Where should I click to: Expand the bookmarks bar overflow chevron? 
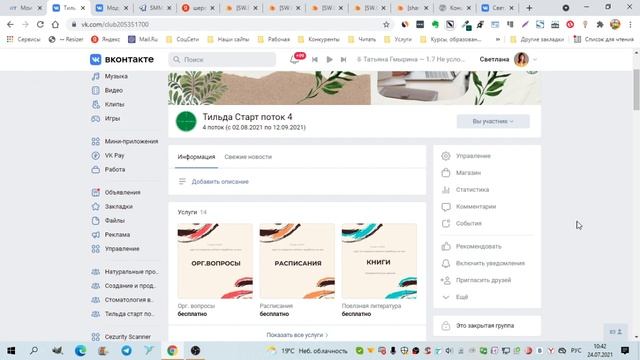click(x=498, y=39)
